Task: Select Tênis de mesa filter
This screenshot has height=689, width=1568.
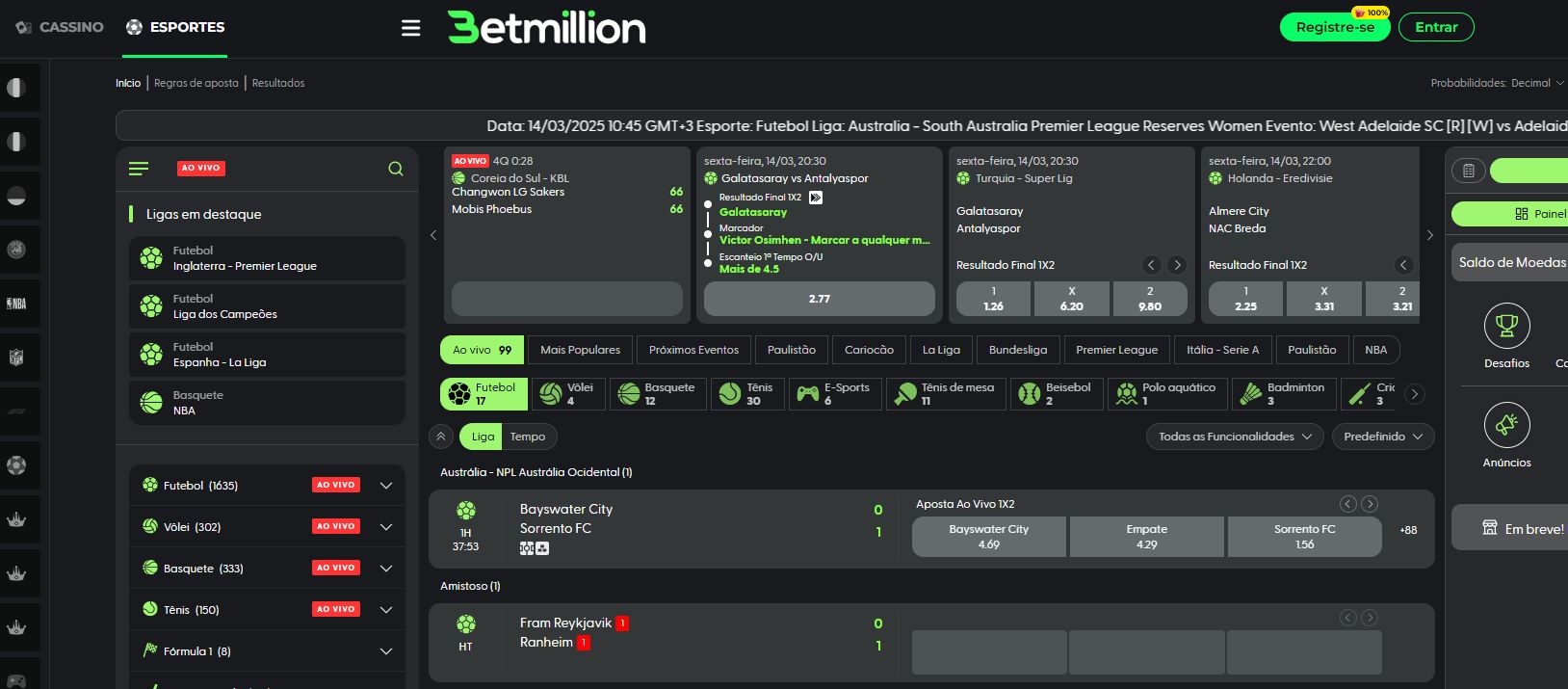Action: tap(946, 394)
